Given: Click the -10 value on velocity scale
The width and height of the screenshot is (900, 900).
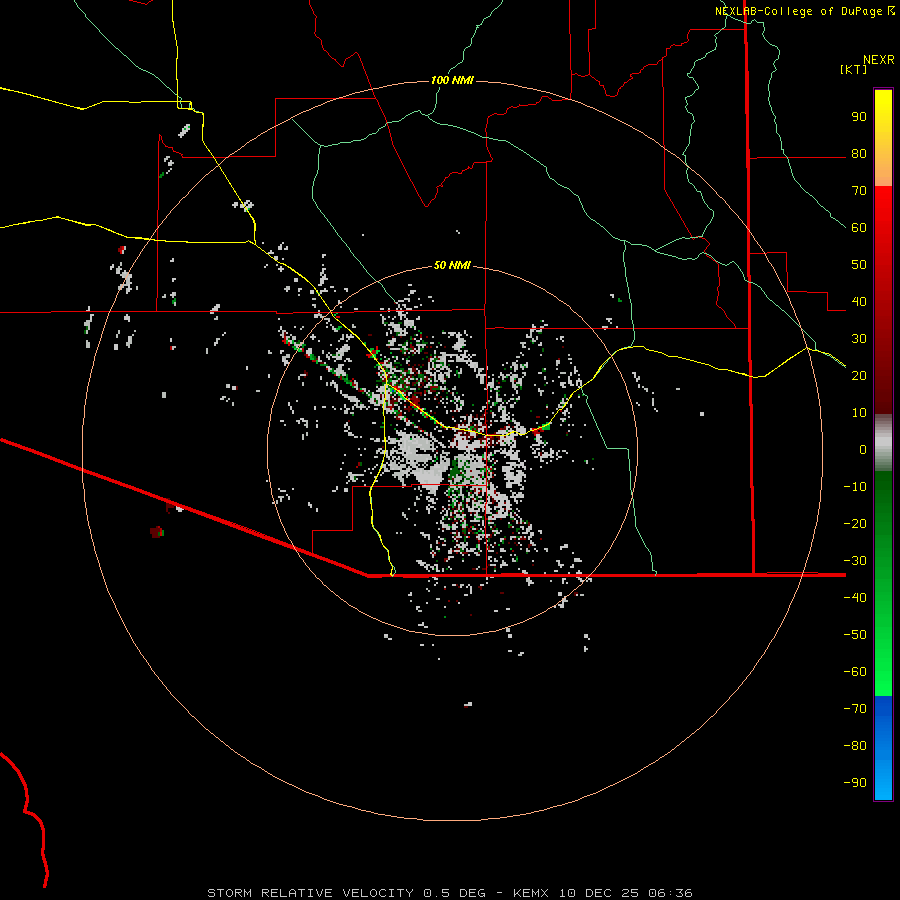Looking at the screenshot, I should pos(855,487).
